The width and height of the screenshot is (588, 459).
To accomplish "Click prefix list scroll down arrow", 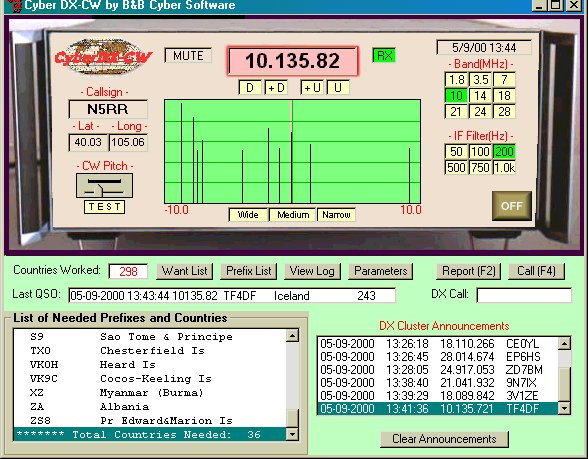I will pyautogui.click(x=292, y=434).
